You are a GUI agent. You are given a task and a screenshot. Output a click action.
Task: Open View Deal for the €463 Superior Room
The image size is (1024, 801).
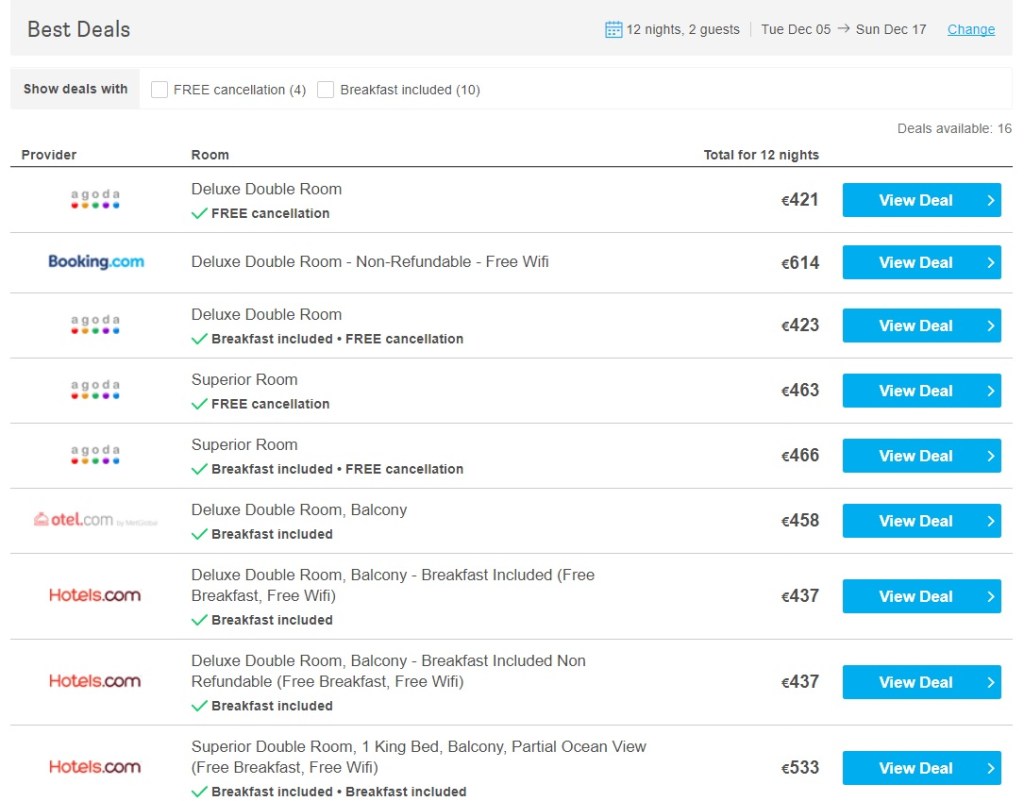pos(921,390)
